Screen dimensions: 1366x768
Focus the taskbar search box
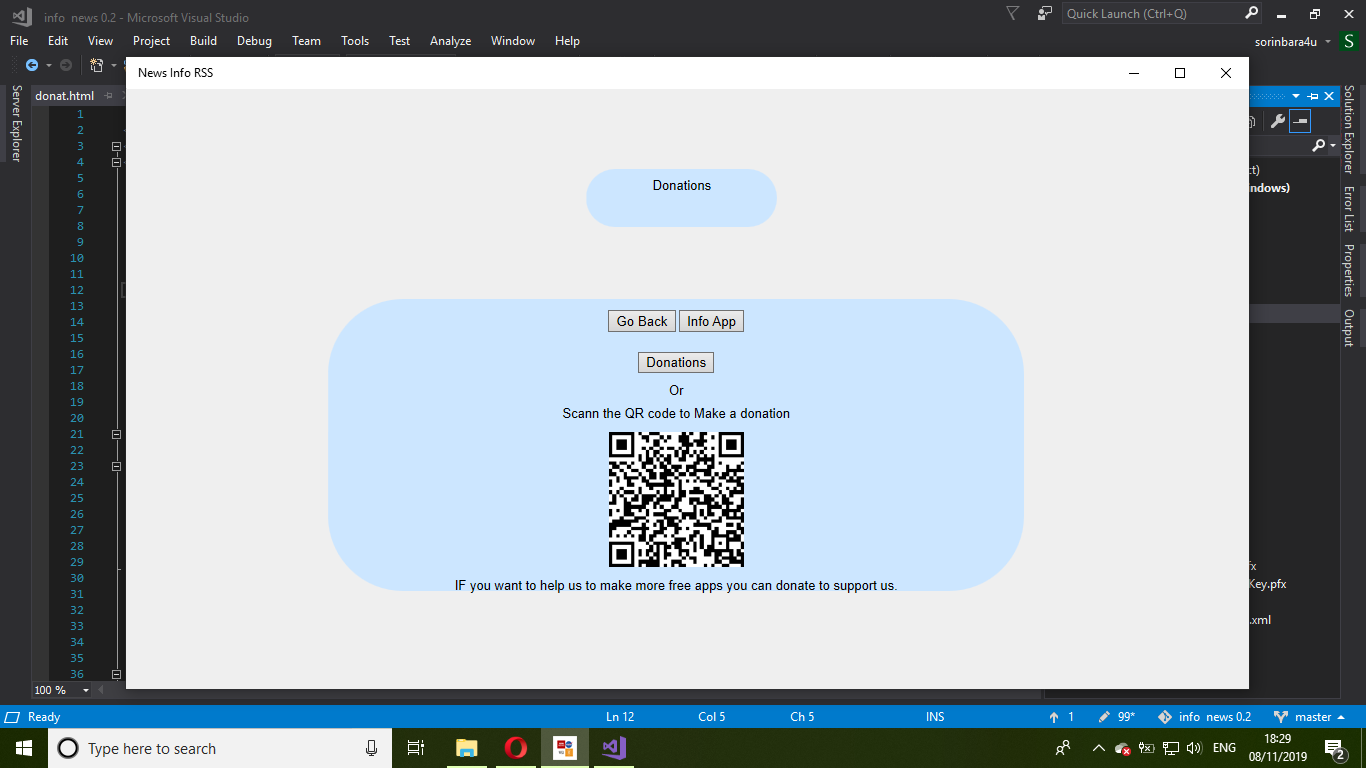point(220,748)
